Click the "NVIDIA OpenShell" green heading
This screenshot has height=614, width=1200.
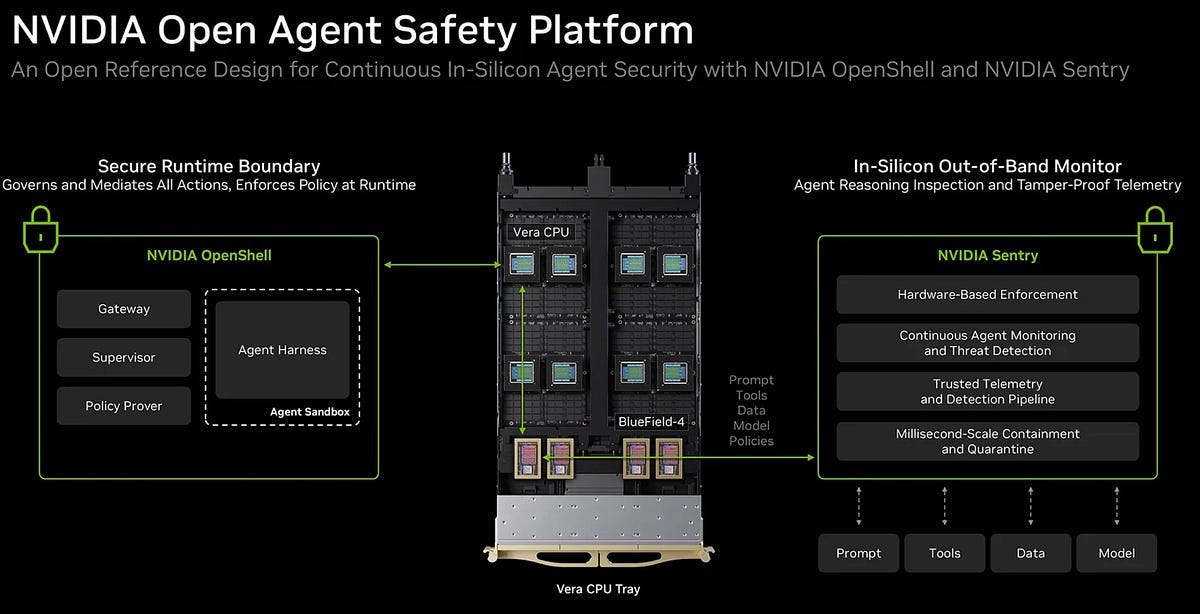click(209, 255)
